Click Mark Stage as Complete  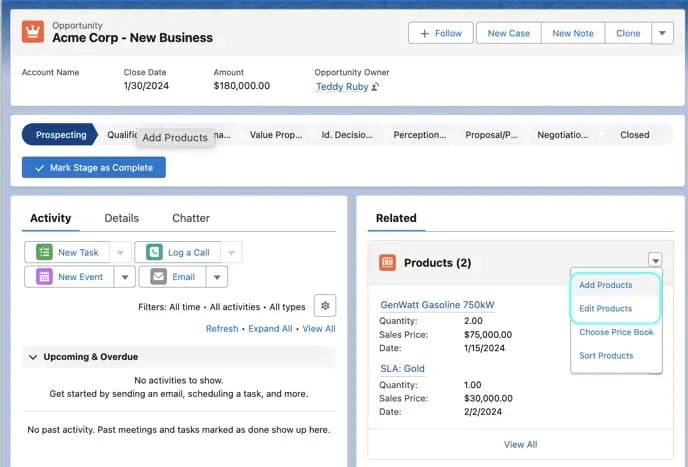[94, 168]
